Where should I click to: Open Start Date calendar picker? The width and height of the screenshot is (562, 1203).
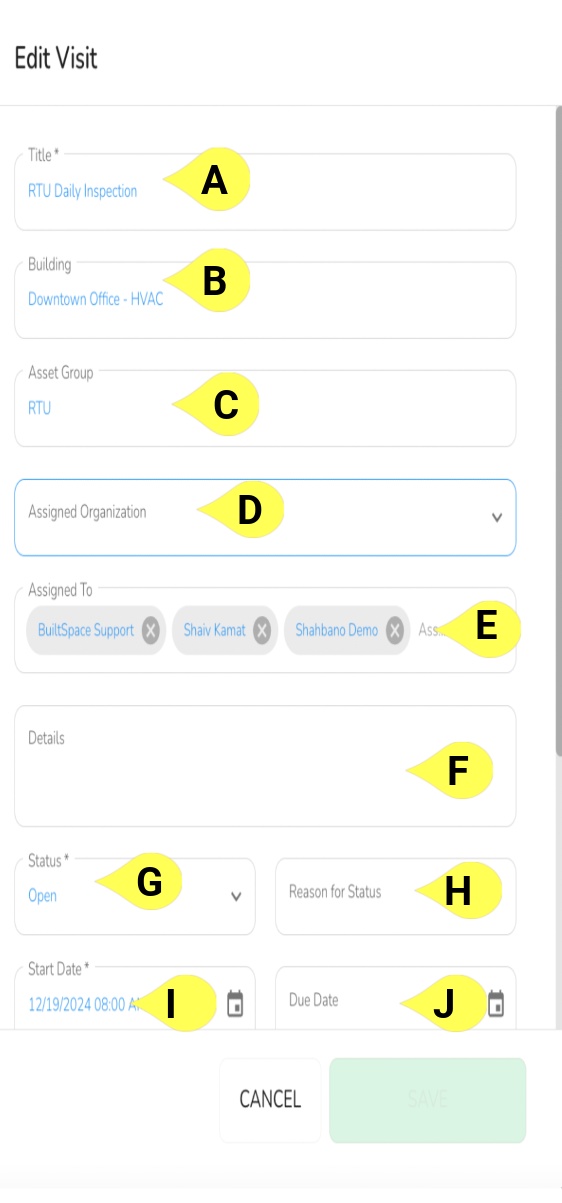pyautogui.click(x=236, y=1004)
